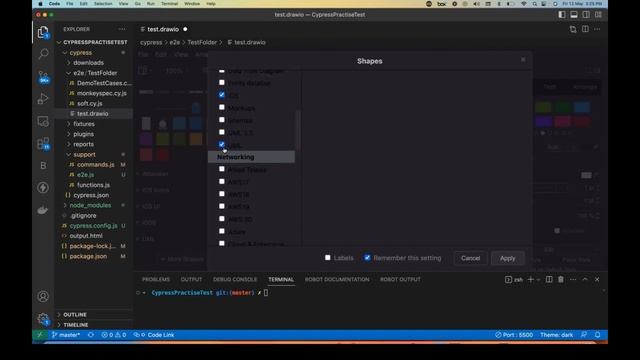Open notifications bell in status bar
Image resolution: width=640 pixels, height=360 pixels.
598,335
